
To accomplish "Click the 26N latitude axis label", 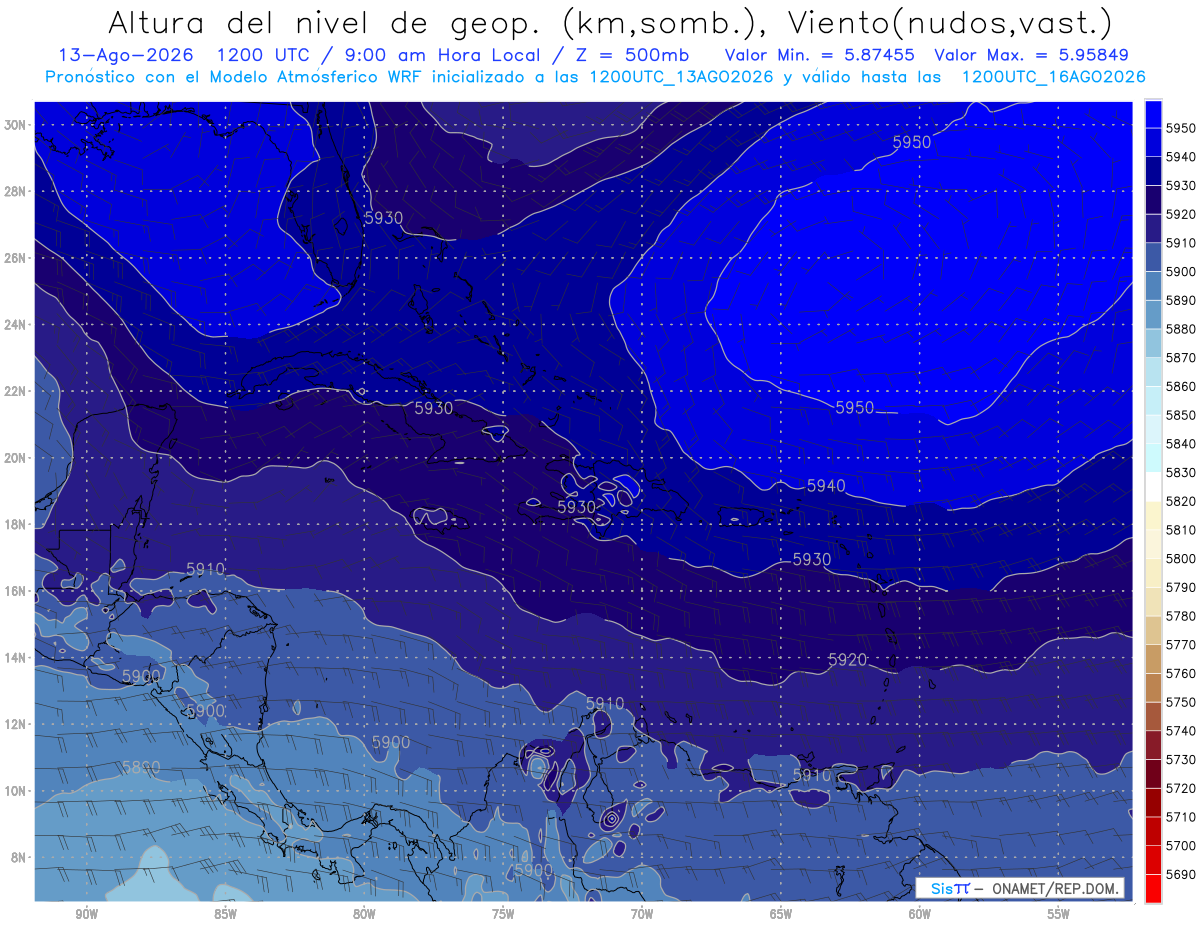I will (x=17, y=258).
